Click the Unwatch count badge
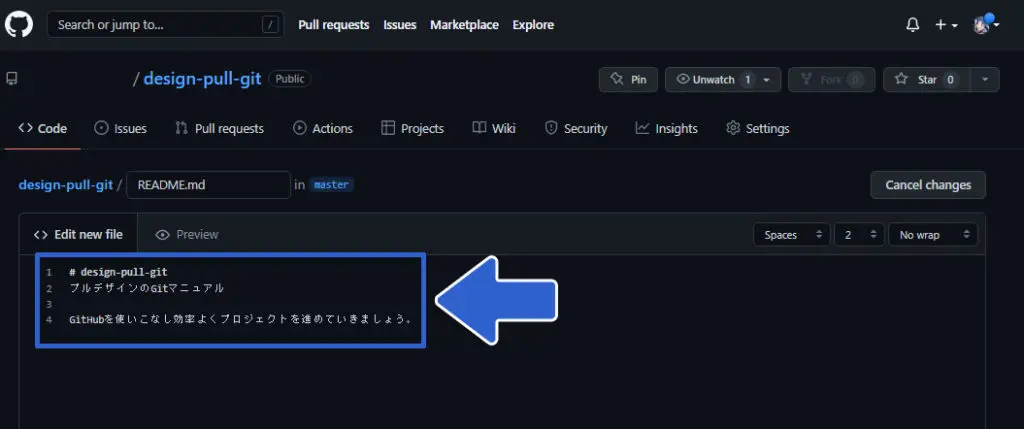 748,80
